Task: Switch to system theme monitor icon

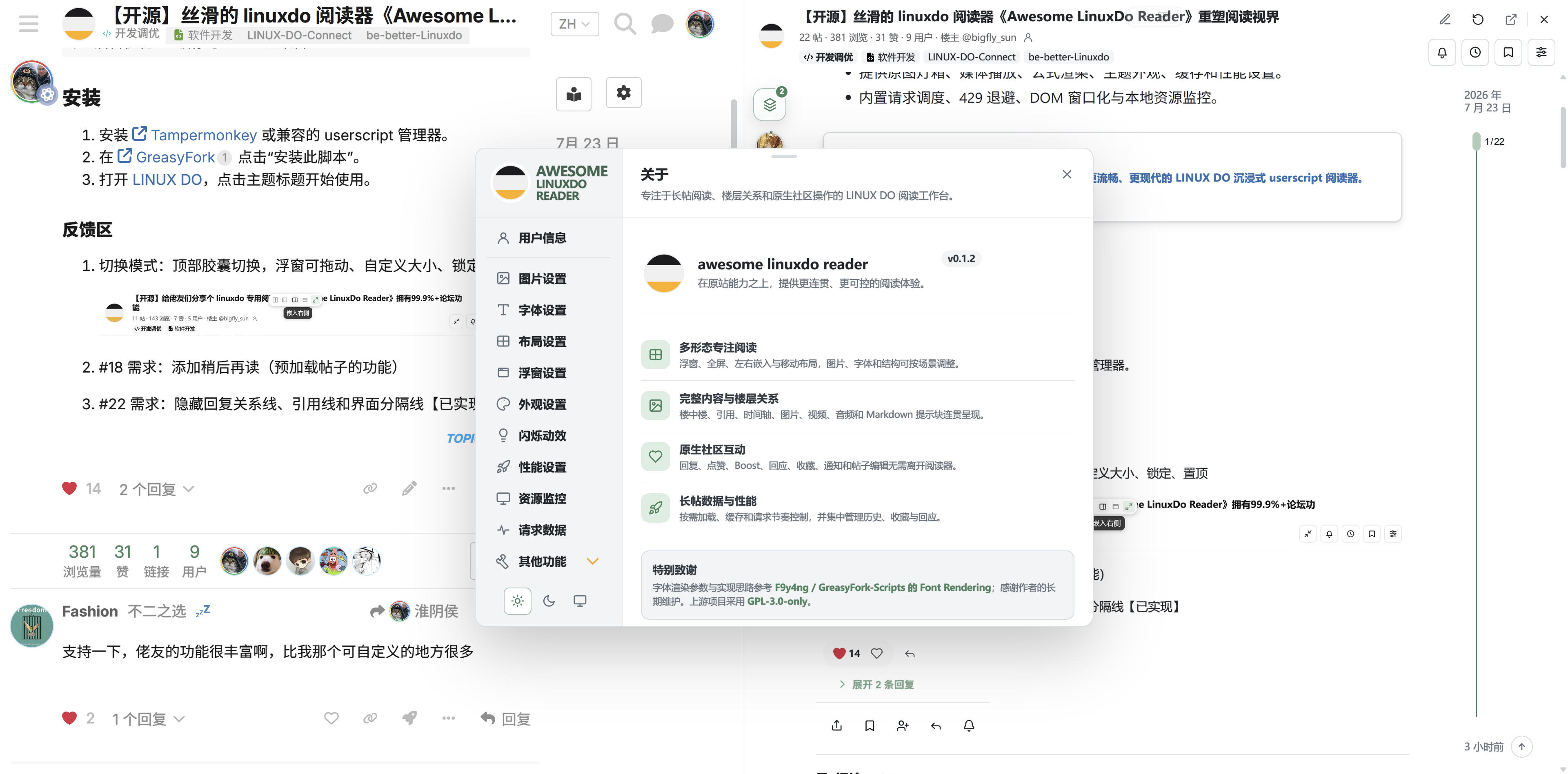Action: pos(580,601)
